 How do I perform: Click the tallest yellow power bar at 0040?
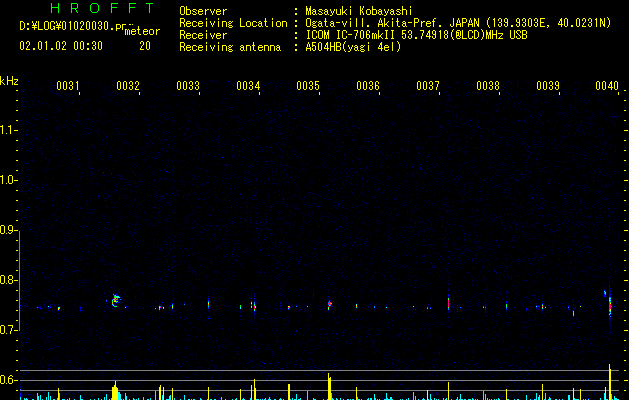[x=610, y=382]
